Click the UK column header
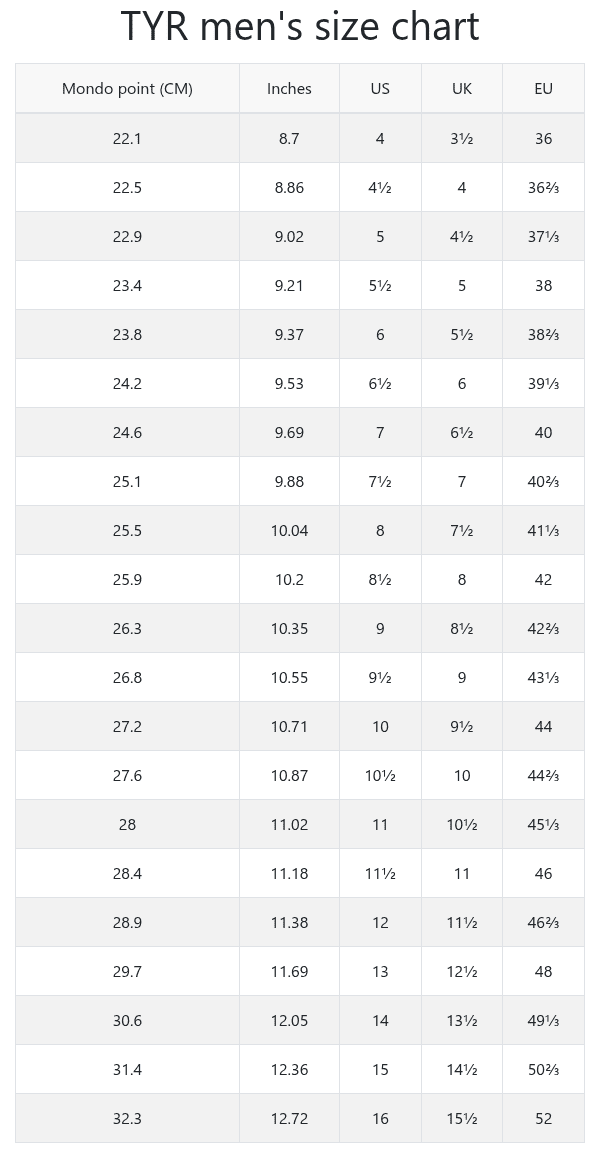 [x=461, y=89]
